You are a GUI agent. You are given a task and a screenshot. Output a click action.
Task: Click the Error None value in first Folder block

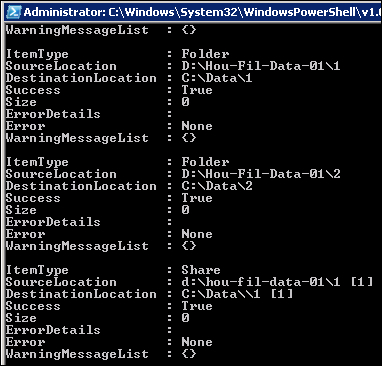click(x=197, y=126)
